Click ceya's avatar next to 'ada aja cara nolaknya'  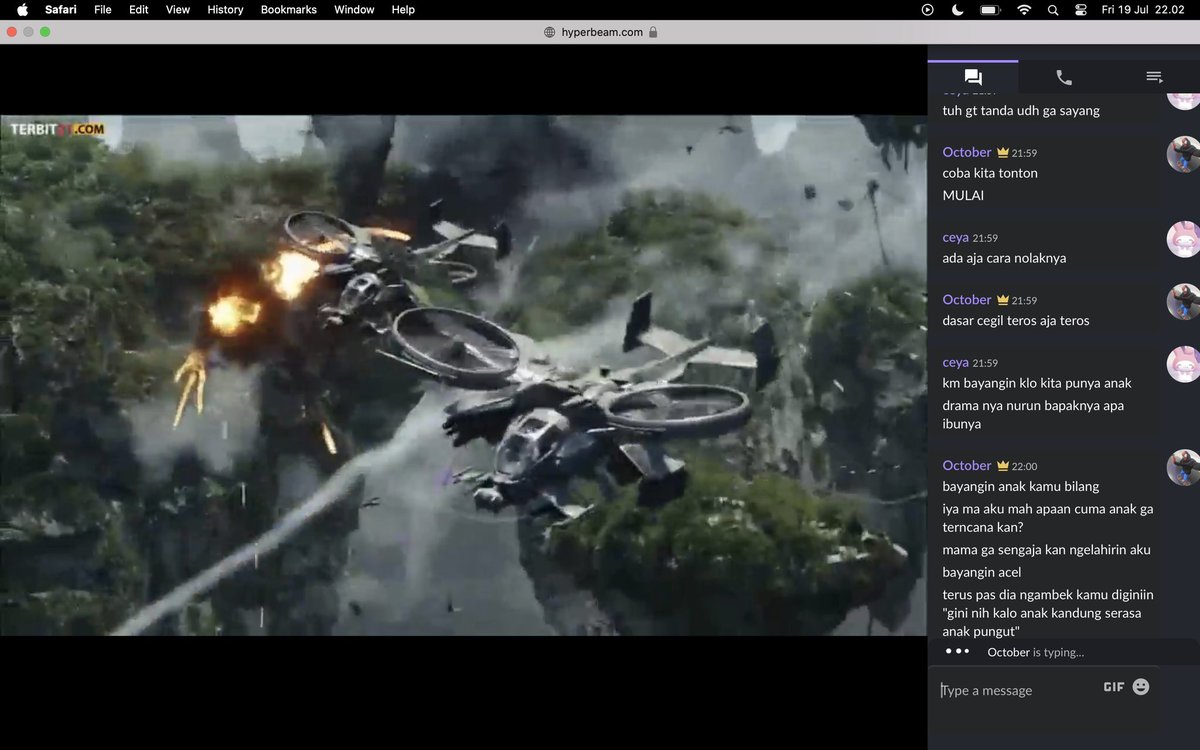(1183, 239)
